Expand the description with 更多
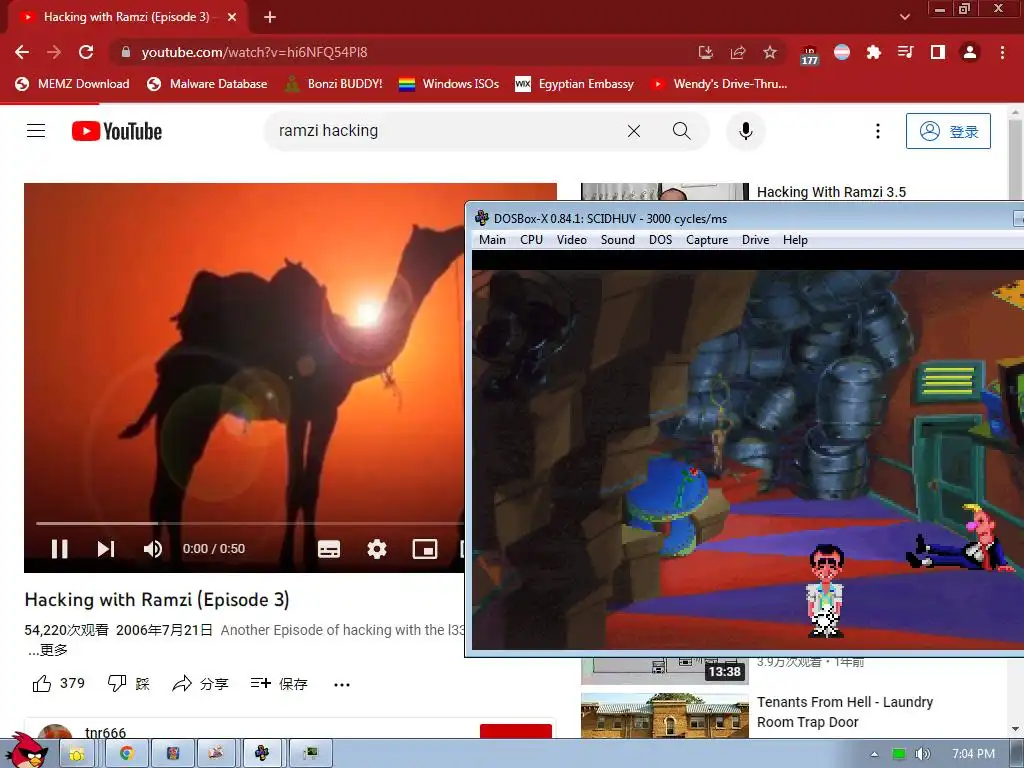The width and height of the screenshot is (1024, 768). (x=48, y=650)
